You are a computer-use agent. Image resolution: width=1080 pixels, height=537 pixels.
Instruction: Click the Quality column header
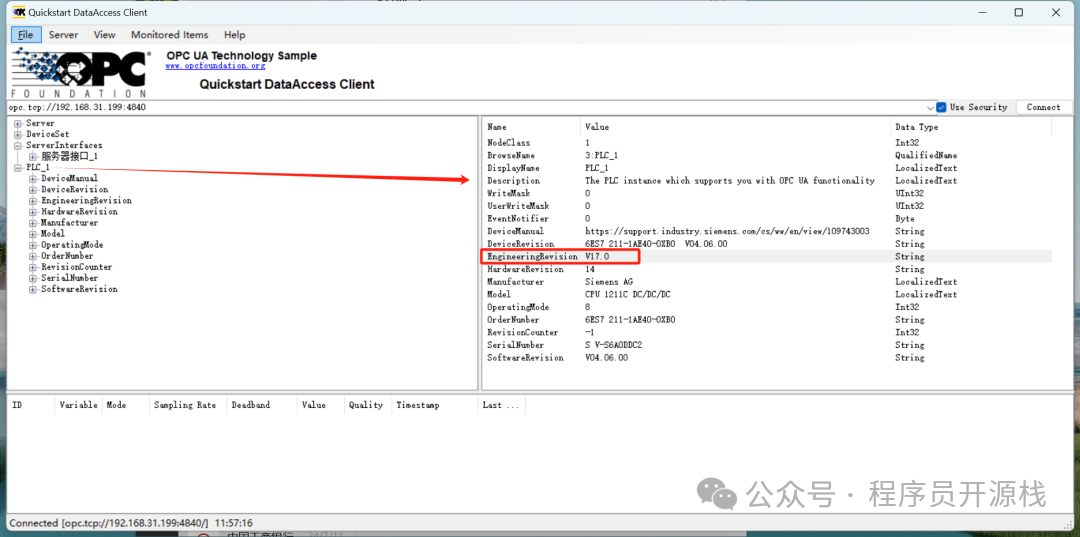pos(368,405)
